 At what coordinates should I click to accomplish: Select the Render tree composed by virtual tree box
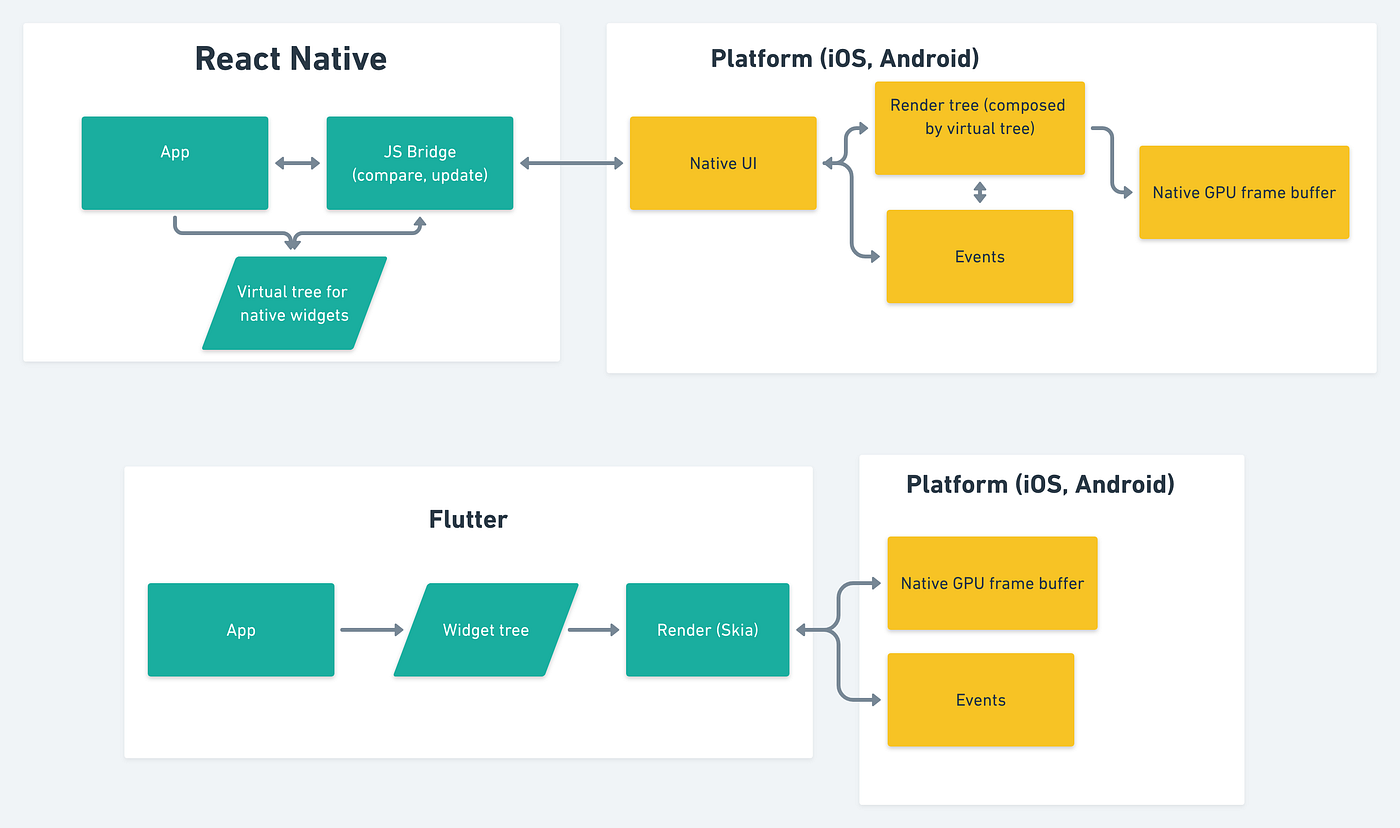click(x=979, y=128)
